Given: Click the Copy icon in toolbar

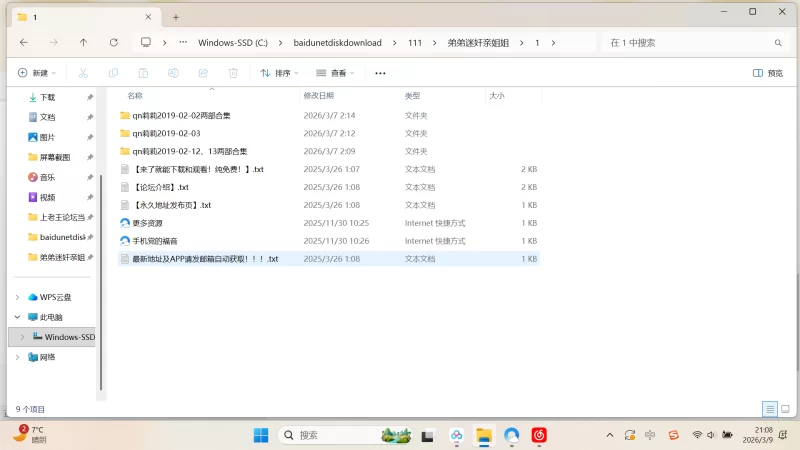Looking at the screenshot, I should click(113, 73).
